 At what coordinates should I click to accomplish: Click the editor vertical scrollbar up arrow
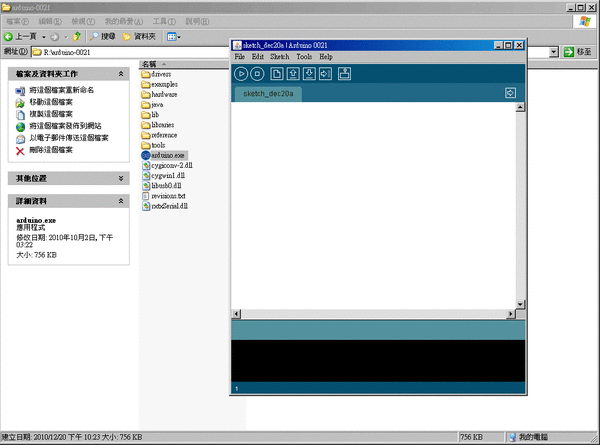520,107
